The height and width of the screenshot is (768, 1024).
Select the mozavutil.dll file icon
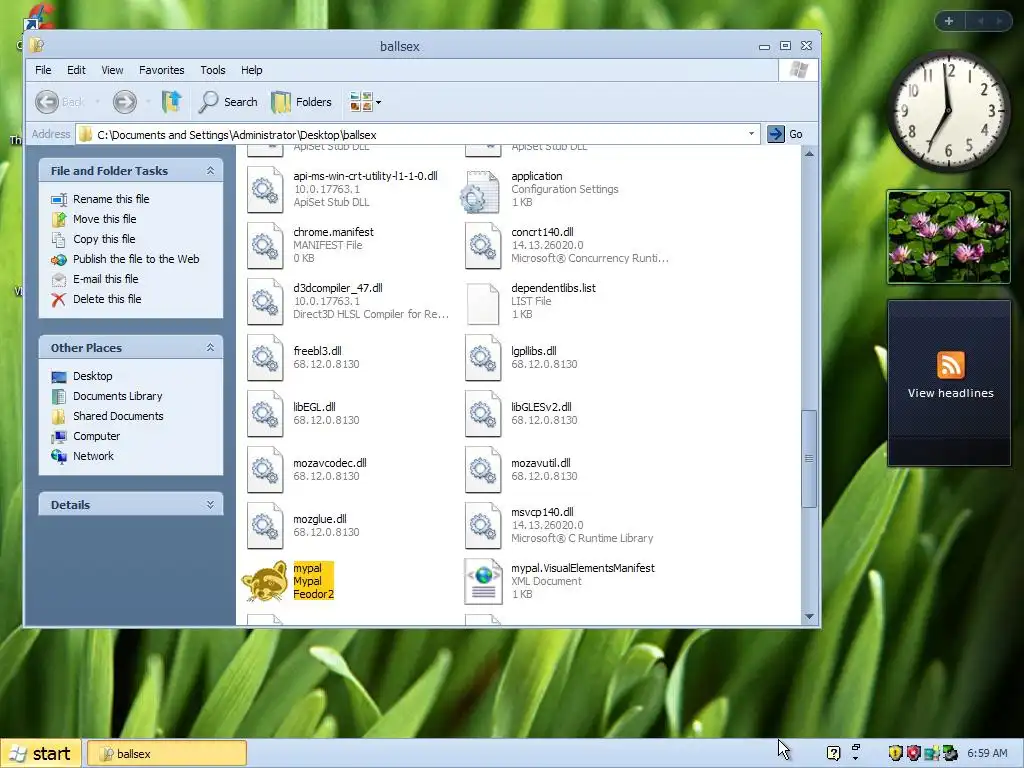(483, 470)
